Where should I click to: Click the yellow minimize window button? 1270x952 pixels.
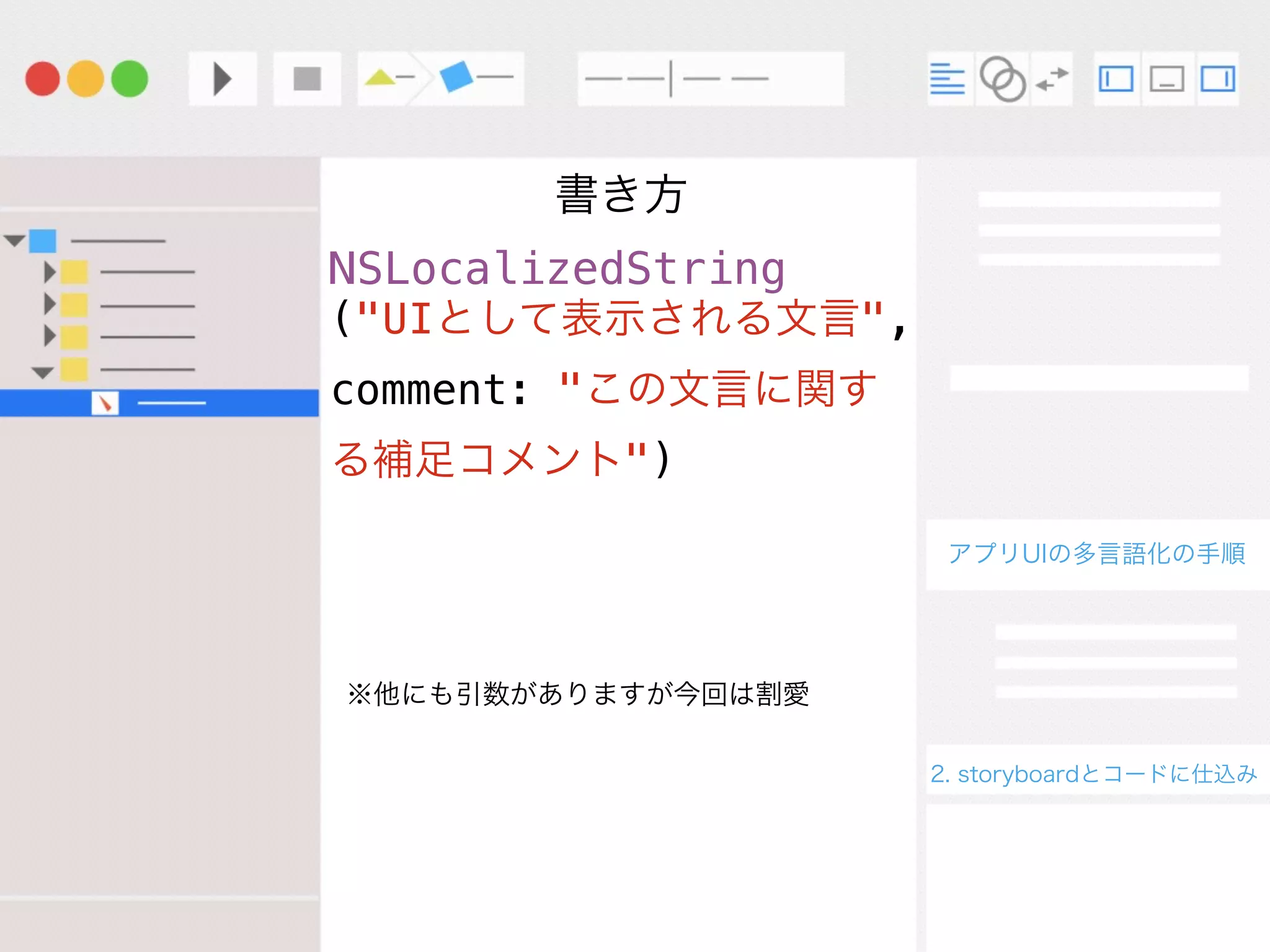pyautogui.click(x=86, y=79)
